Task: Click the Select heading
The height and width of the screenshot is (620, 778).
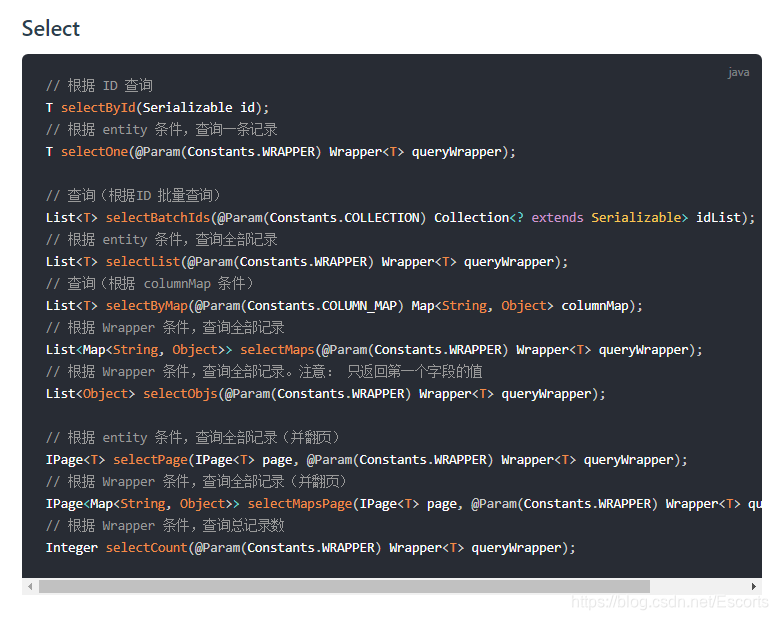Action: [x=51, y=28]
